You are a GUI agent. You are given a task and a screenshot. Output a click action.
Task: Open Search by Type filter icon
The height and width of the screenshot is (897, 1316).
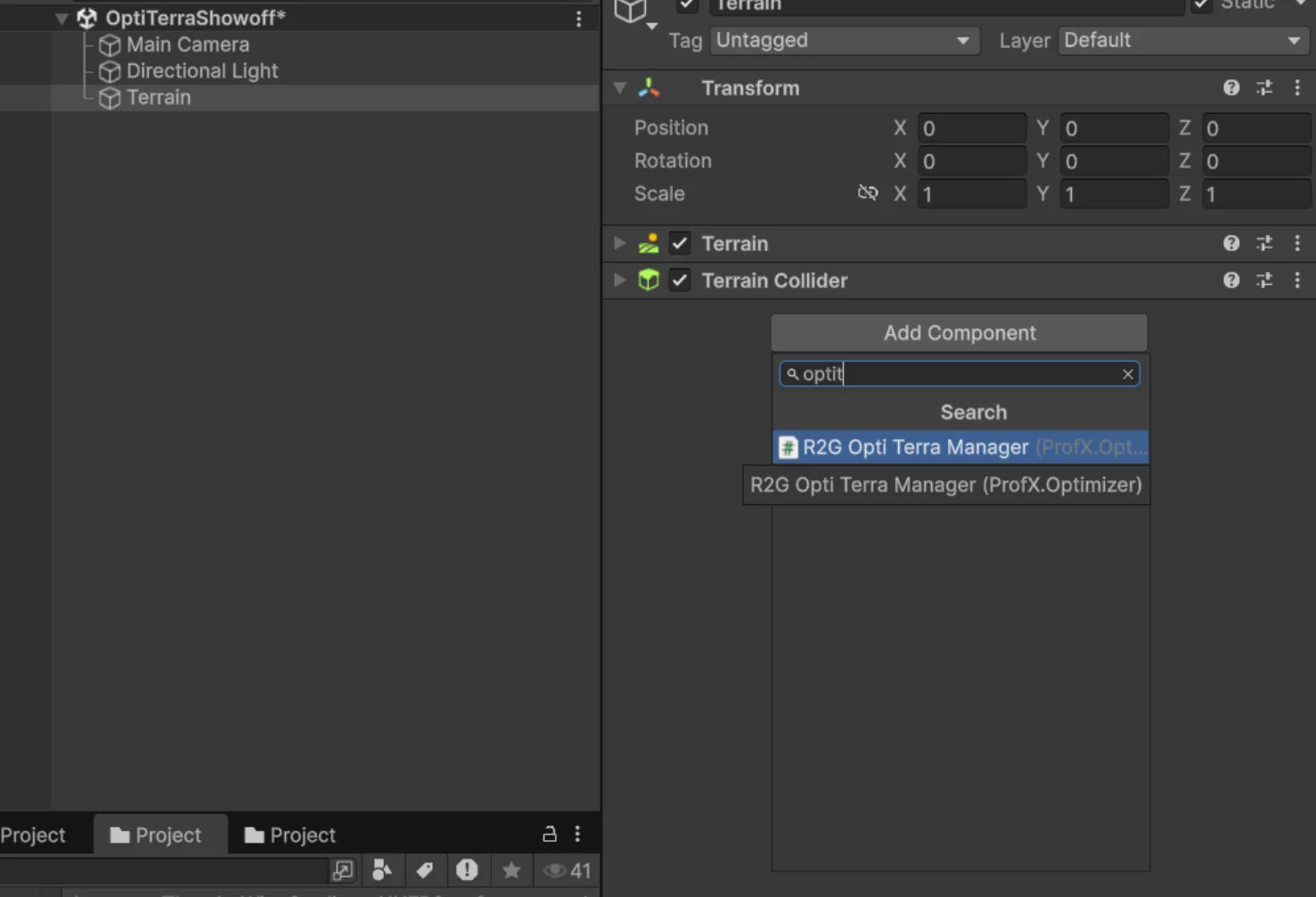(x=382, y=870)
